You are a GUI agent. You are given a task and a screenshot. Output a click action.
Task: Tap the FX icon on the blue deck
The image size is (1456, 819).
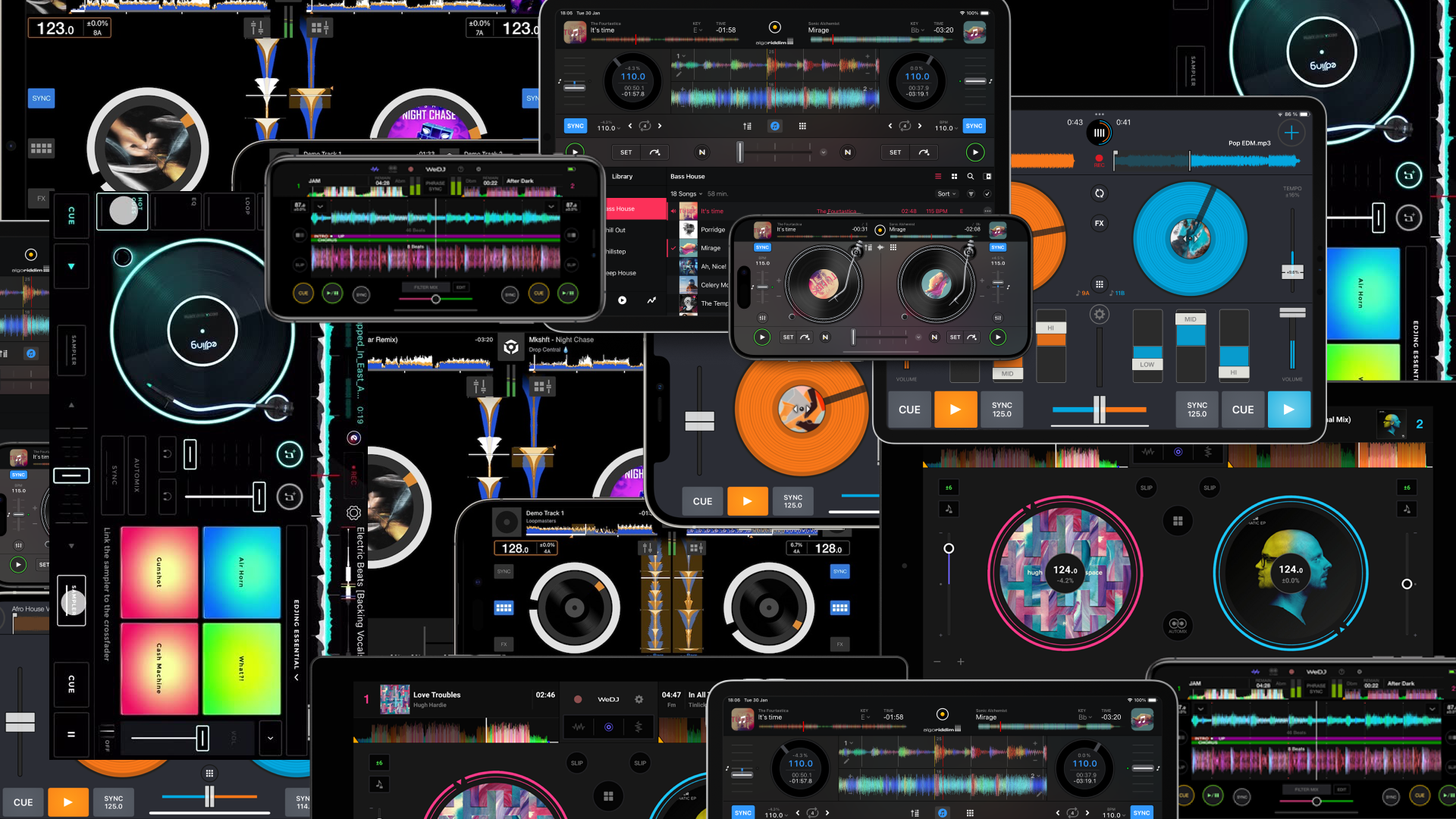pos(1100,223)
